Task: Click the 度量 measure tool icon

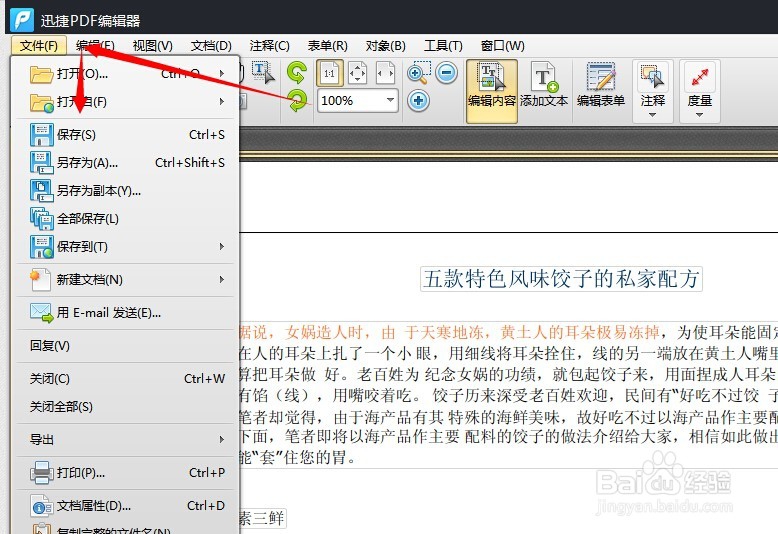Action: click(700, 77)
